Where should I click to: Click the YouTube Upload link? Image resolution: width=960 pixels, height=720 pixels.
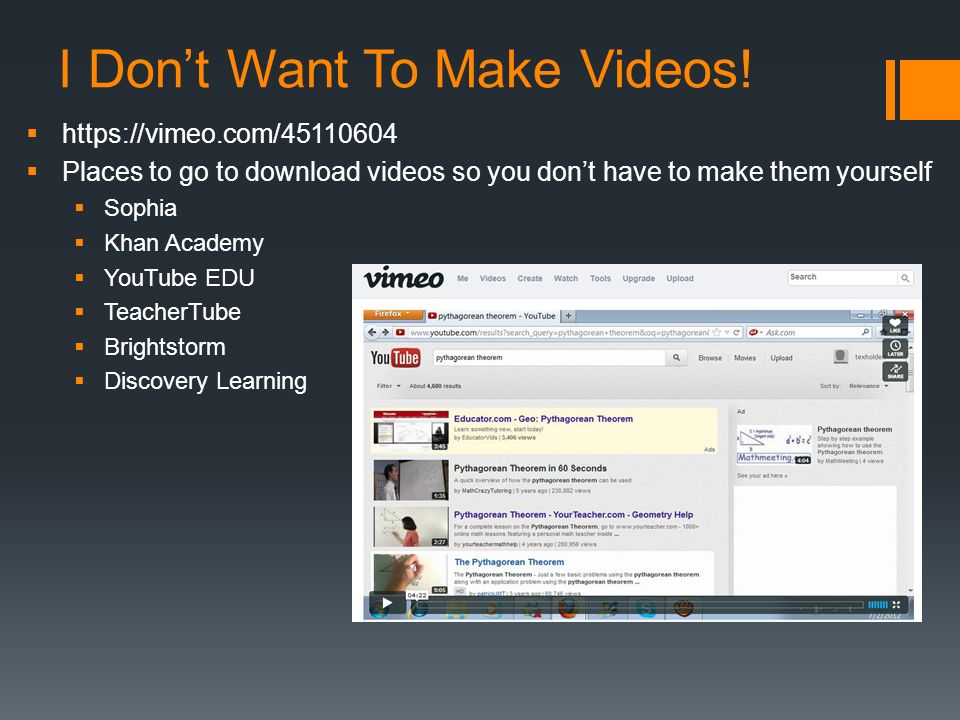pyautogui.click(x=781, y=358)
